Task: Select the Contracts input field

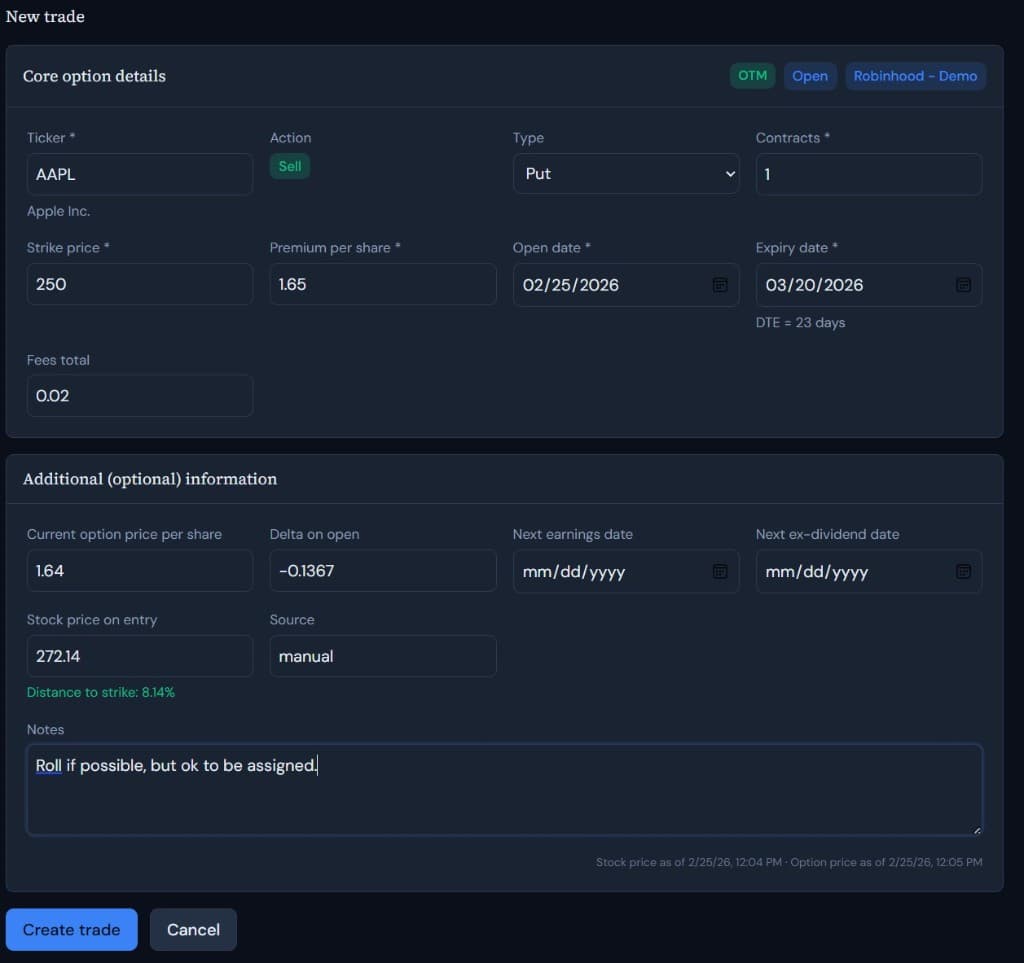Action: coord(868,173)
